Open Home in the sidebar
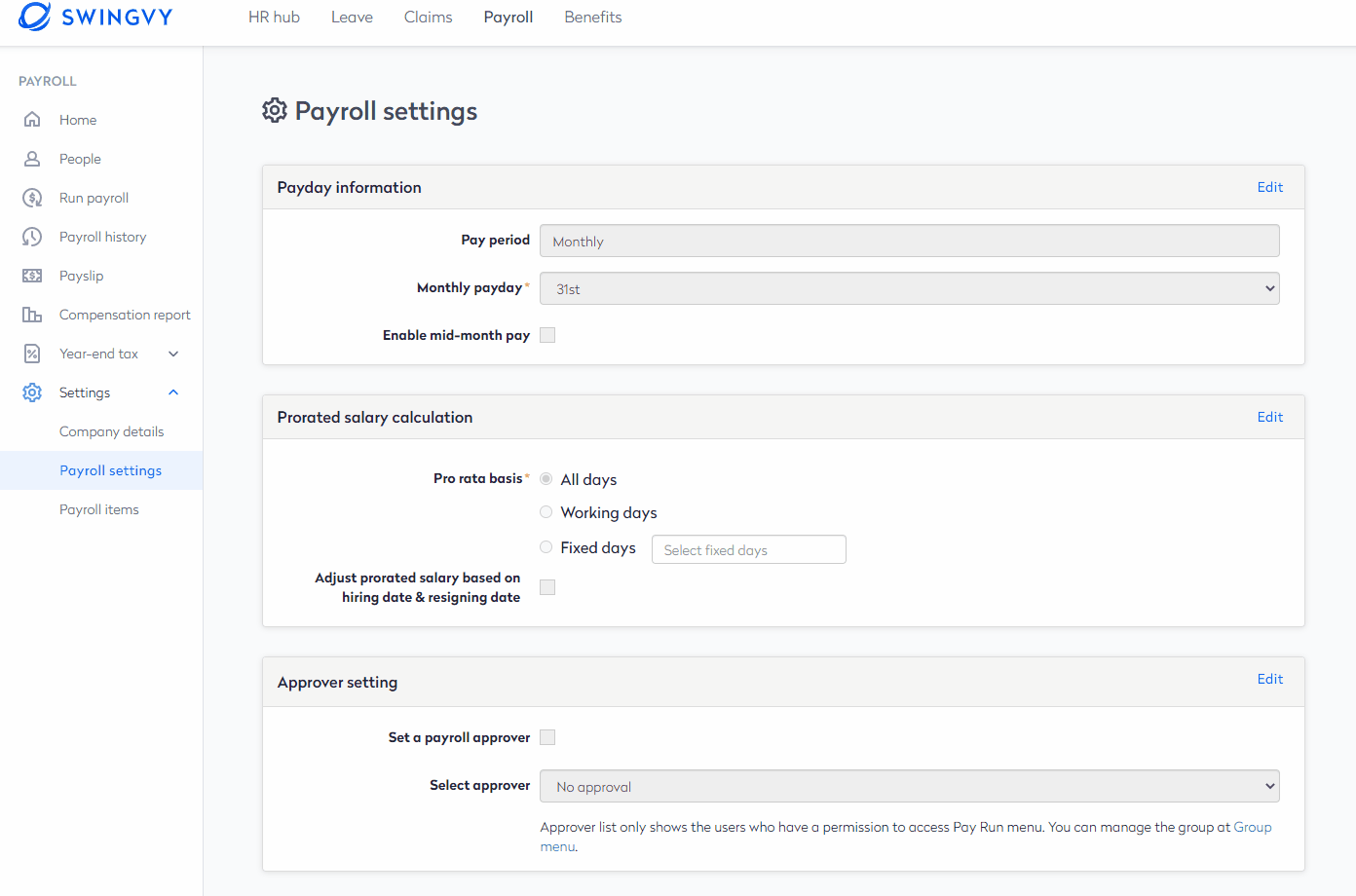 coord(78,120)
